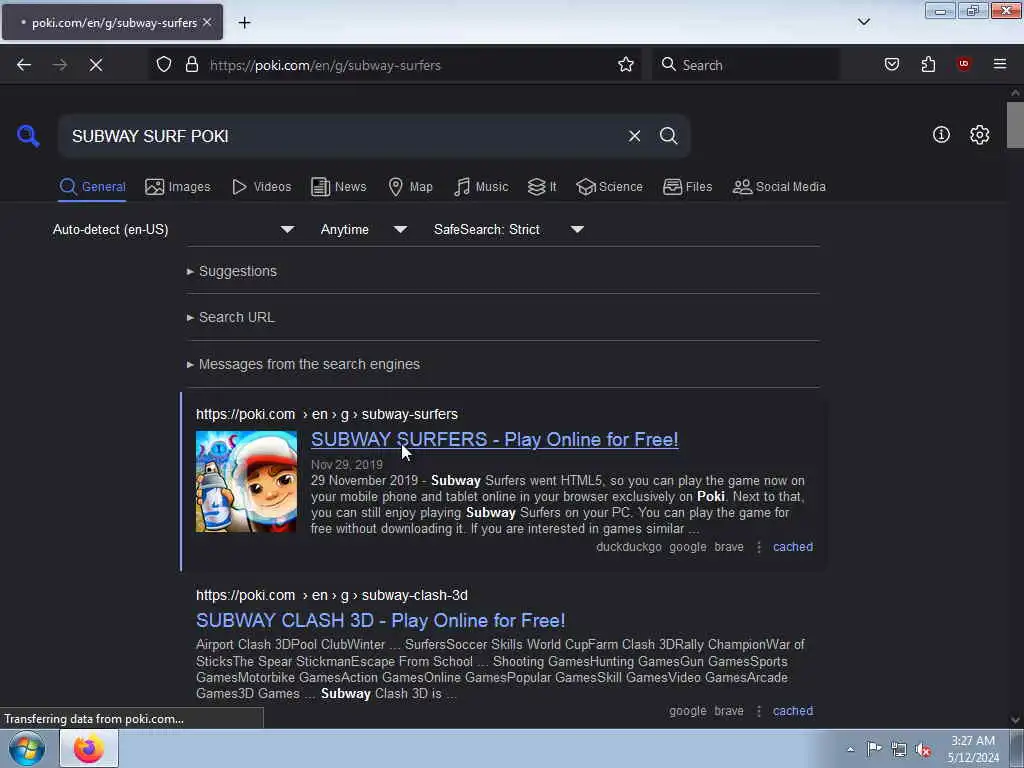The width and height of the screenshot is (1024, 768).
Task: Open SUBWAY CLASH 3D - Play Online link
Action: click(x=381, y=620)
